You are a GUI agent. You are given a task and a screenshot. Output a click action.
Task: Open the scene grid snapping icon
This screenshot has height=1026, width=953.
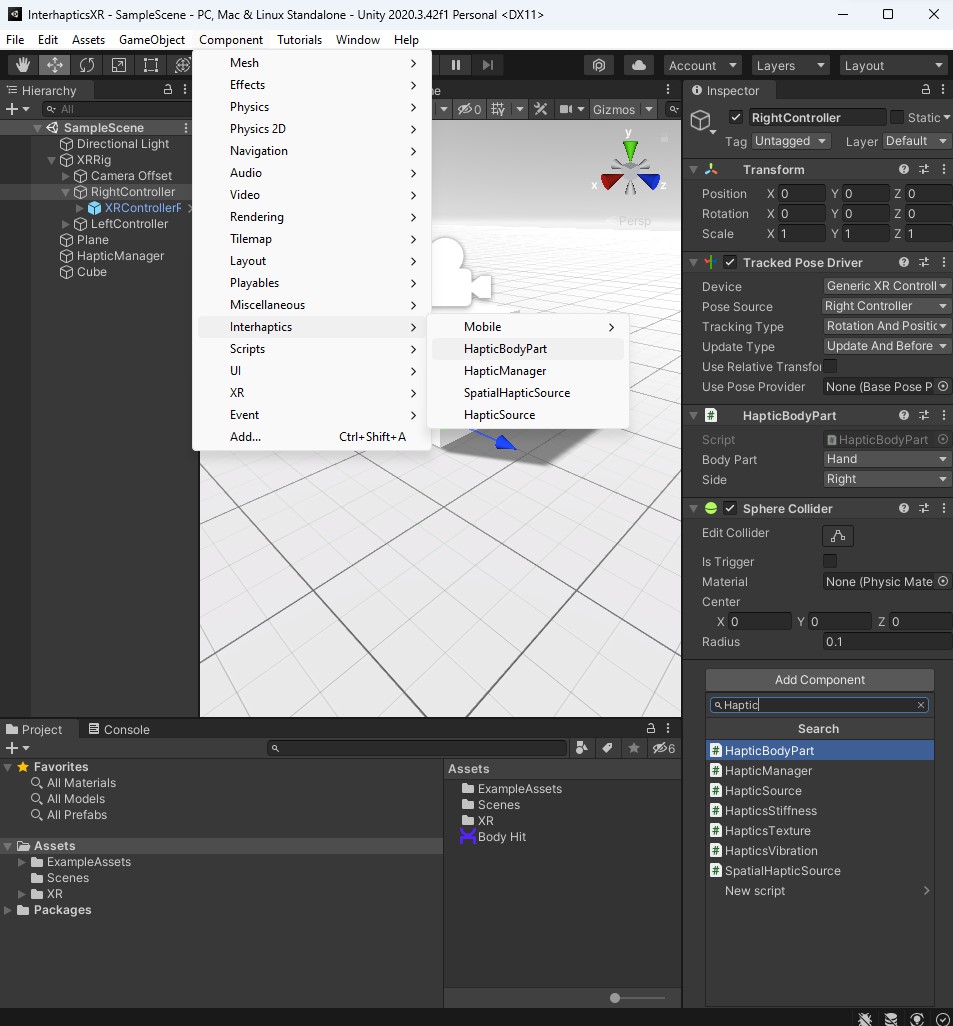(x=498, y=109)
